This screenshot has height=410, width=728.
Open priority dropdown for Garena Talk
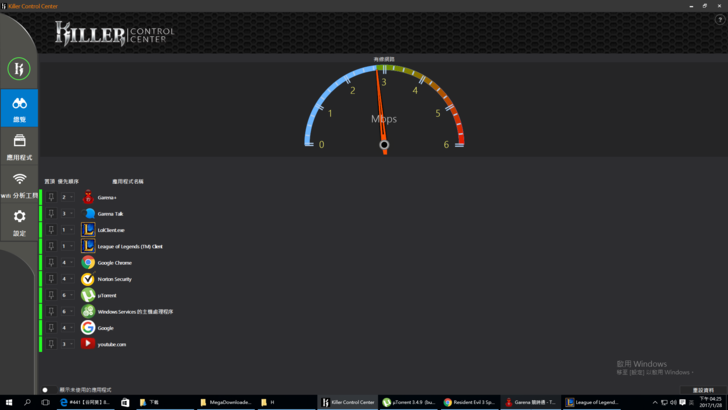coord(67,214)
